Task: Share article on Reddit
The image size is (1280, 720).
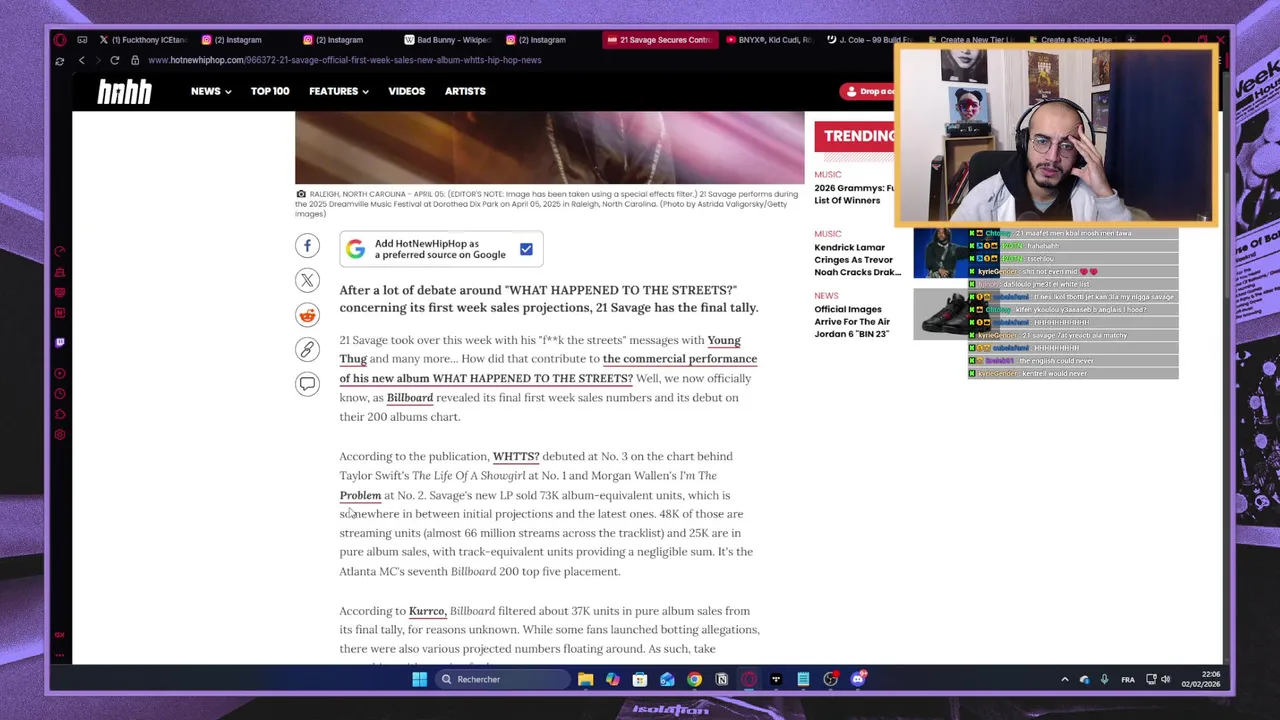Action: pyautogui.click(x=307, y=315)
